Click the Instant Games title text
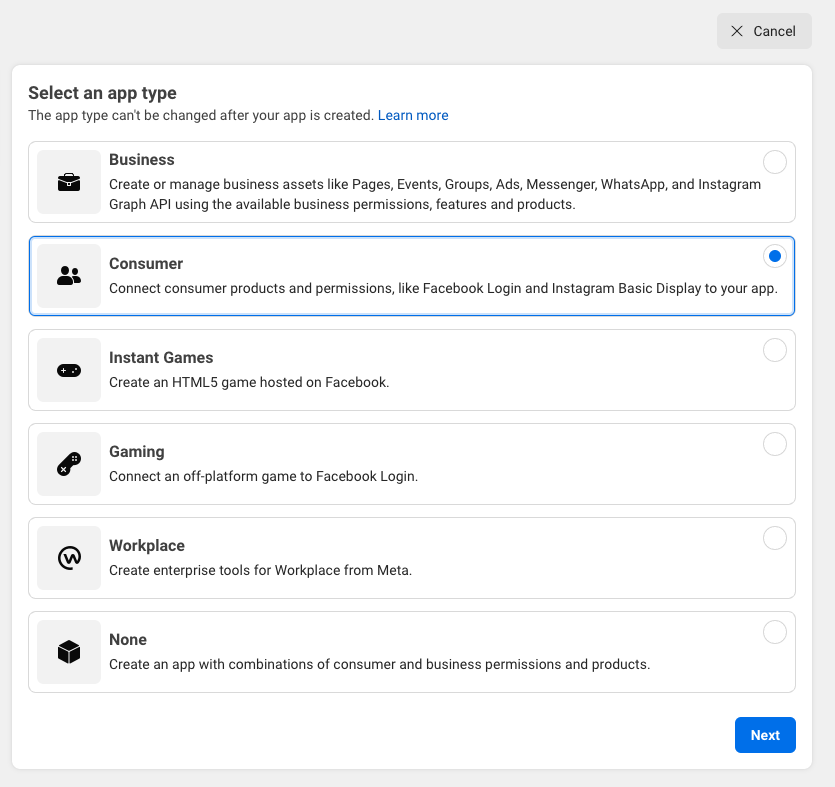 (161, 358)
